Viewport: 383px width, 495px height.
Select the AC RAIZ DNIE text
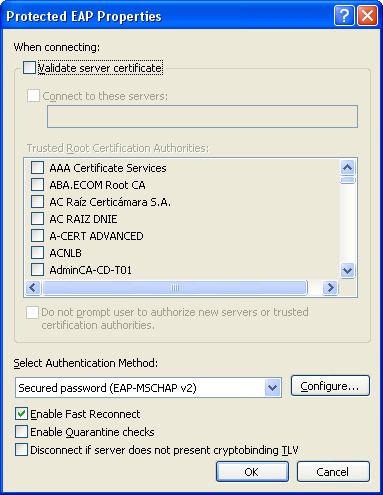[83, 219]
